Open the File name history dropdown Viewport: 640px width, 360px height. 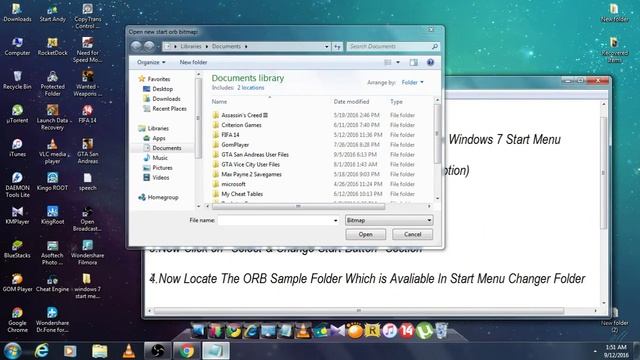tap(336, 220)
